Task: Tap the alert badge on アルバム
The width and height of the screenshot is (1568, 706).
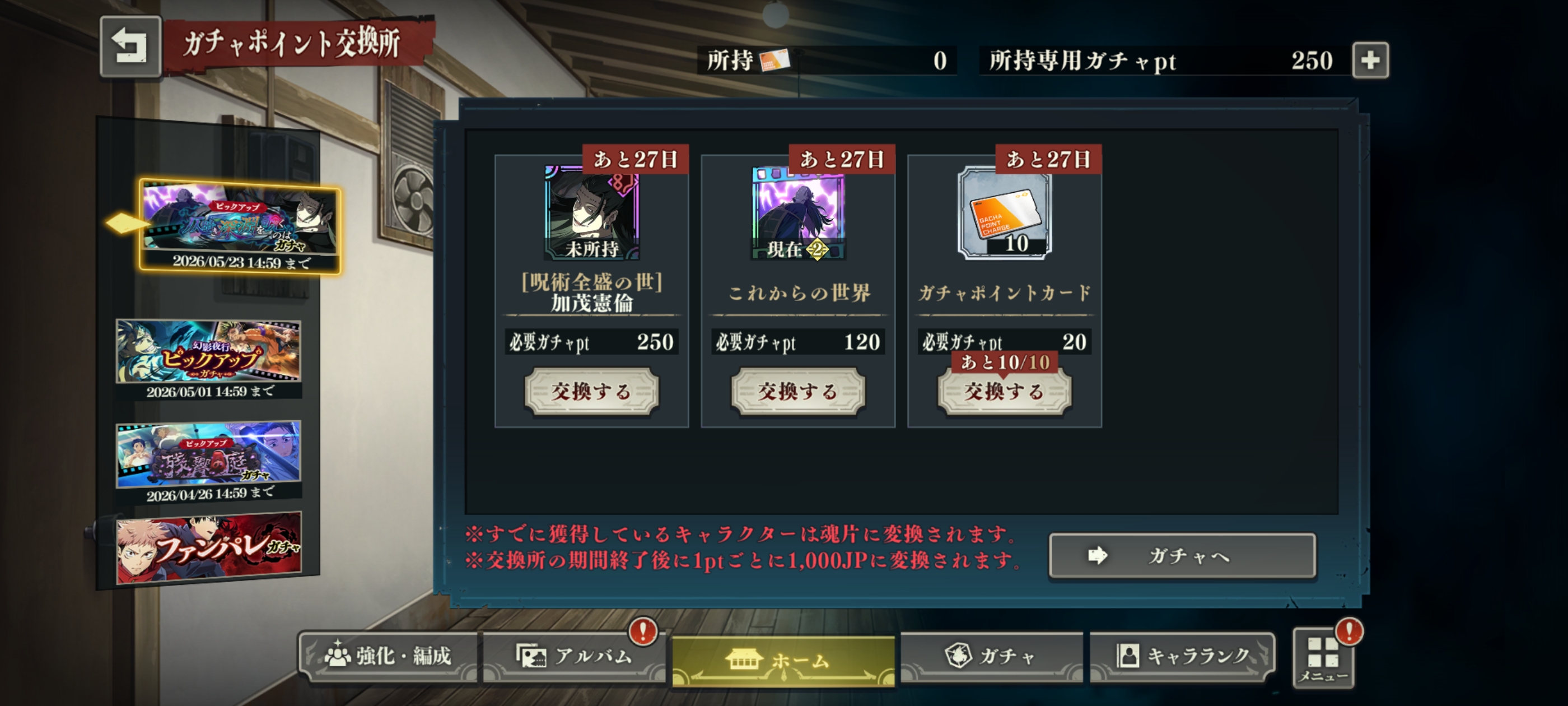Action: 643,631
